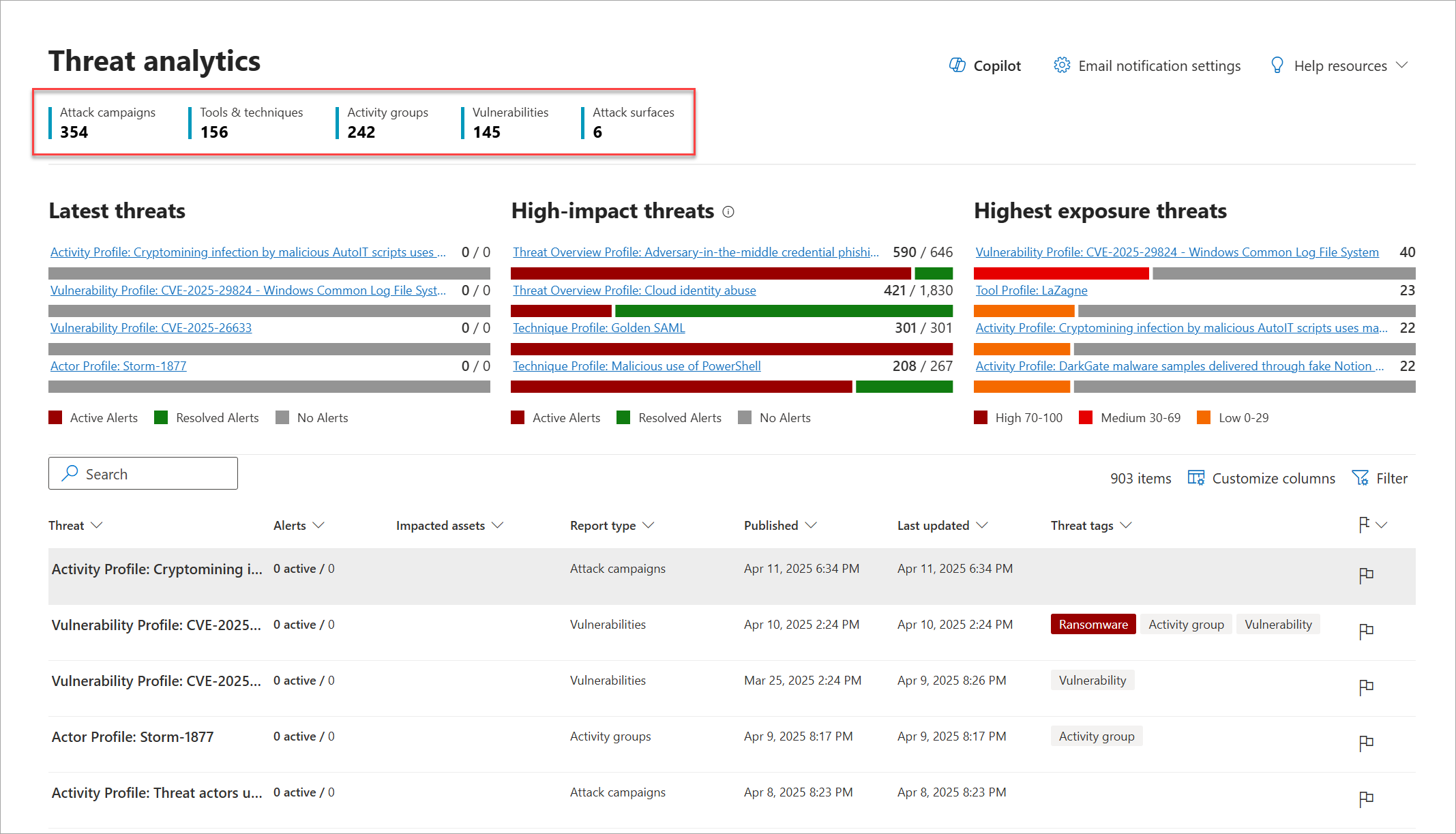
Task: Open the Filter funnel icon
Action: (x=1360, y=478)
